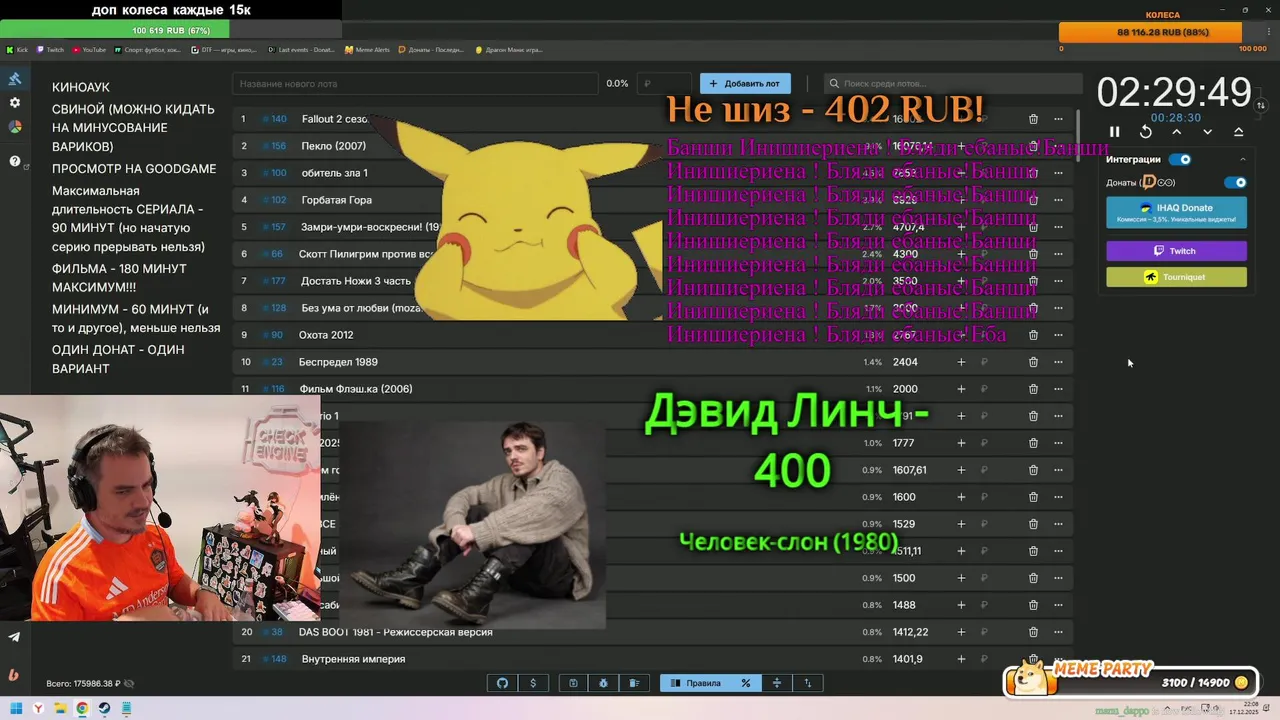
Task: Delete the lot with amount 1500
Action: [1033, 578]
